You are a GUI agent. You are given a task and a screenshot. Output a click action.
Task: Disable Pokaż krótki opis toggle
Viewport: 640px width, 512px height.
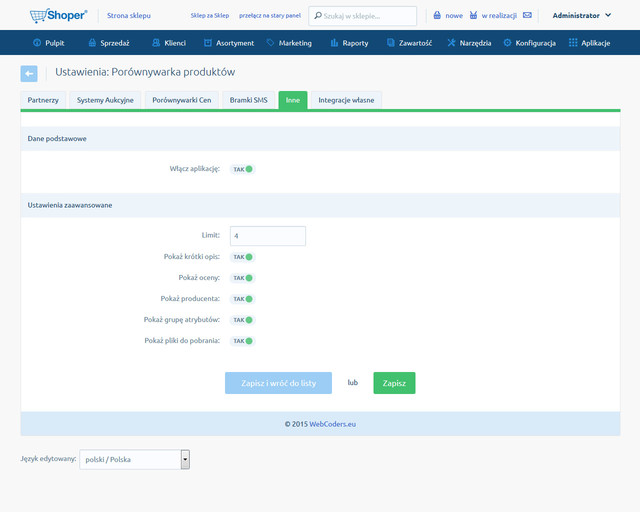243,257
